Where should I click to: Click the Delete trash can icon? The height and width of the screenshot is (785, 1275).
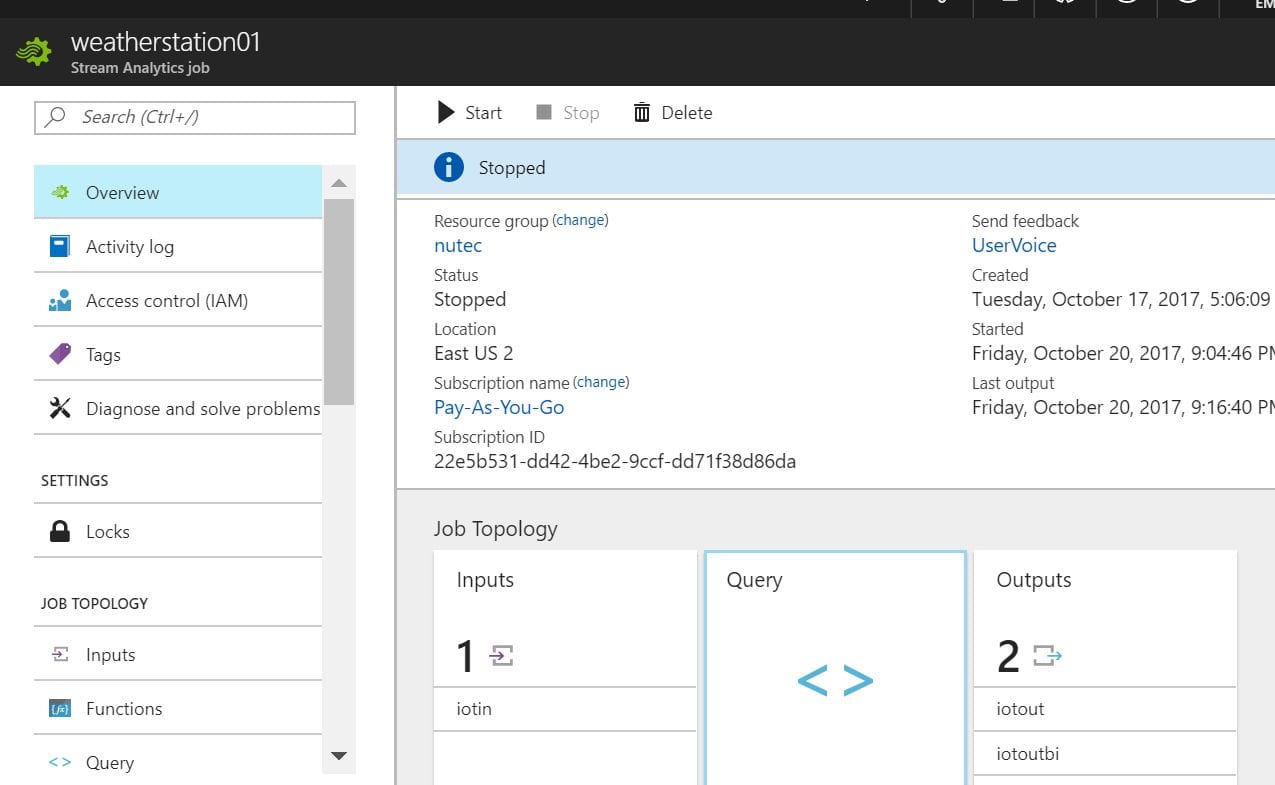[x=642, y=113]
